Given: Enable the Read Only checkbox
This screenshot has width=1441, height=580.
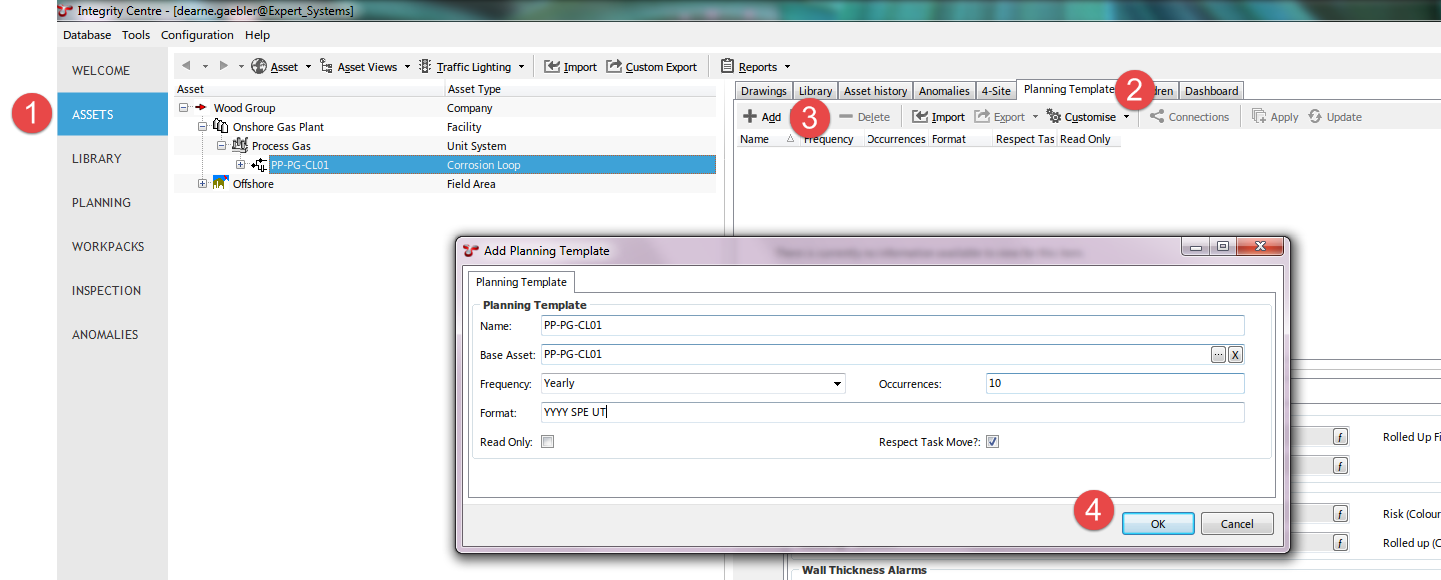Looking at the screenshot, I should click(x=547, y=442).
